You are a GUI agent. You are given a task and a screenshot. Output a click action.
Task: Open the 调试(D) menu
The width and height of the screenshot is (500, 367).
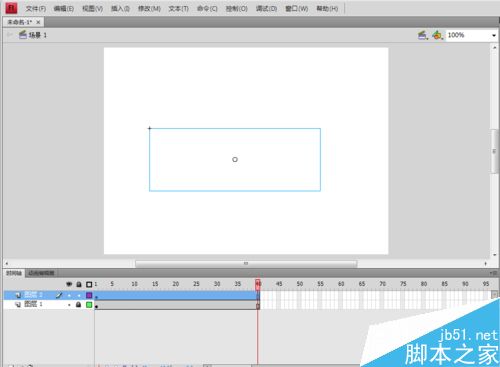pos(266,9)
